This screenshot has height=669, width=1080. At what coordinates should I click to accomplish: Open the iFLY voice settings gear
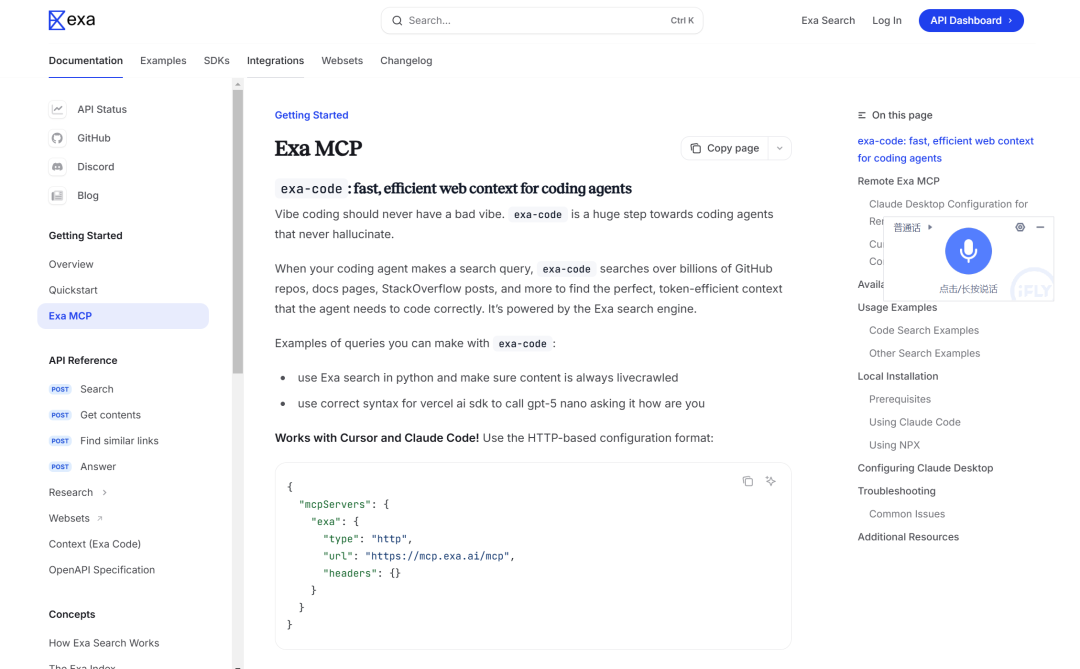point(1020,227)
